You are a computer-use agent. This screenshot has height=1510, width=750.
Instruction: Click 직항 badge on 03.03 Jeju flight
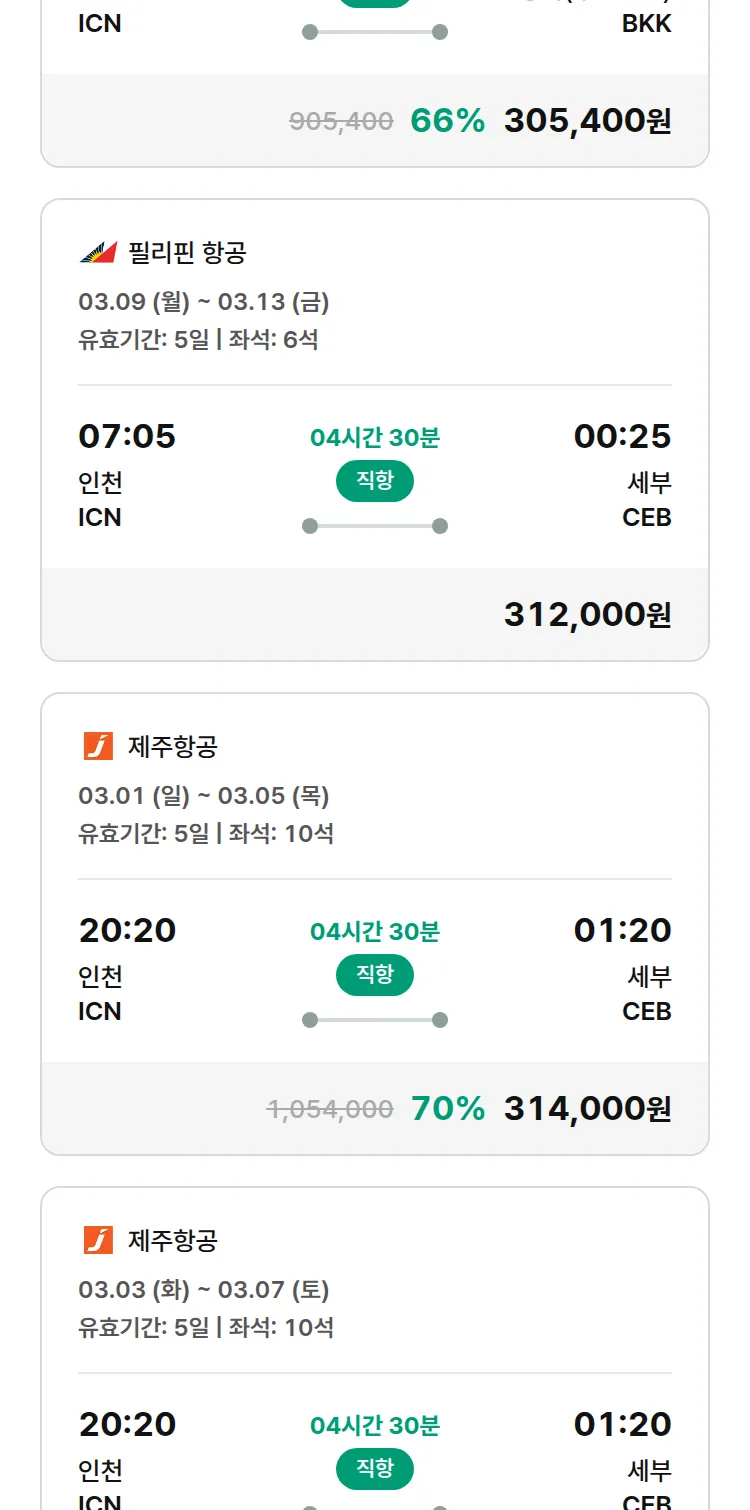pyautogui.click(x=375, y=1469)
